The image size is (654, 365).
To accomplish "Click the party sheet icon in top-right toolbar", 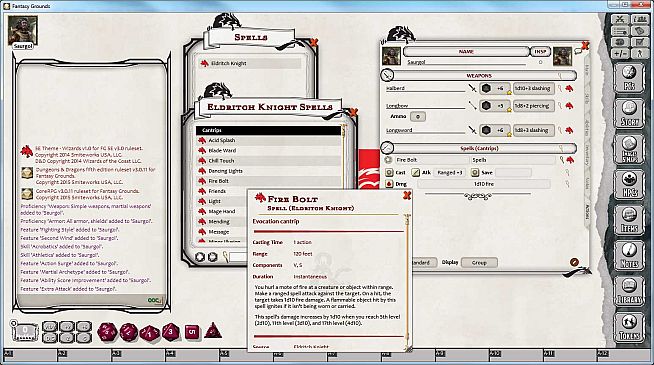I will tap(639, 19).
